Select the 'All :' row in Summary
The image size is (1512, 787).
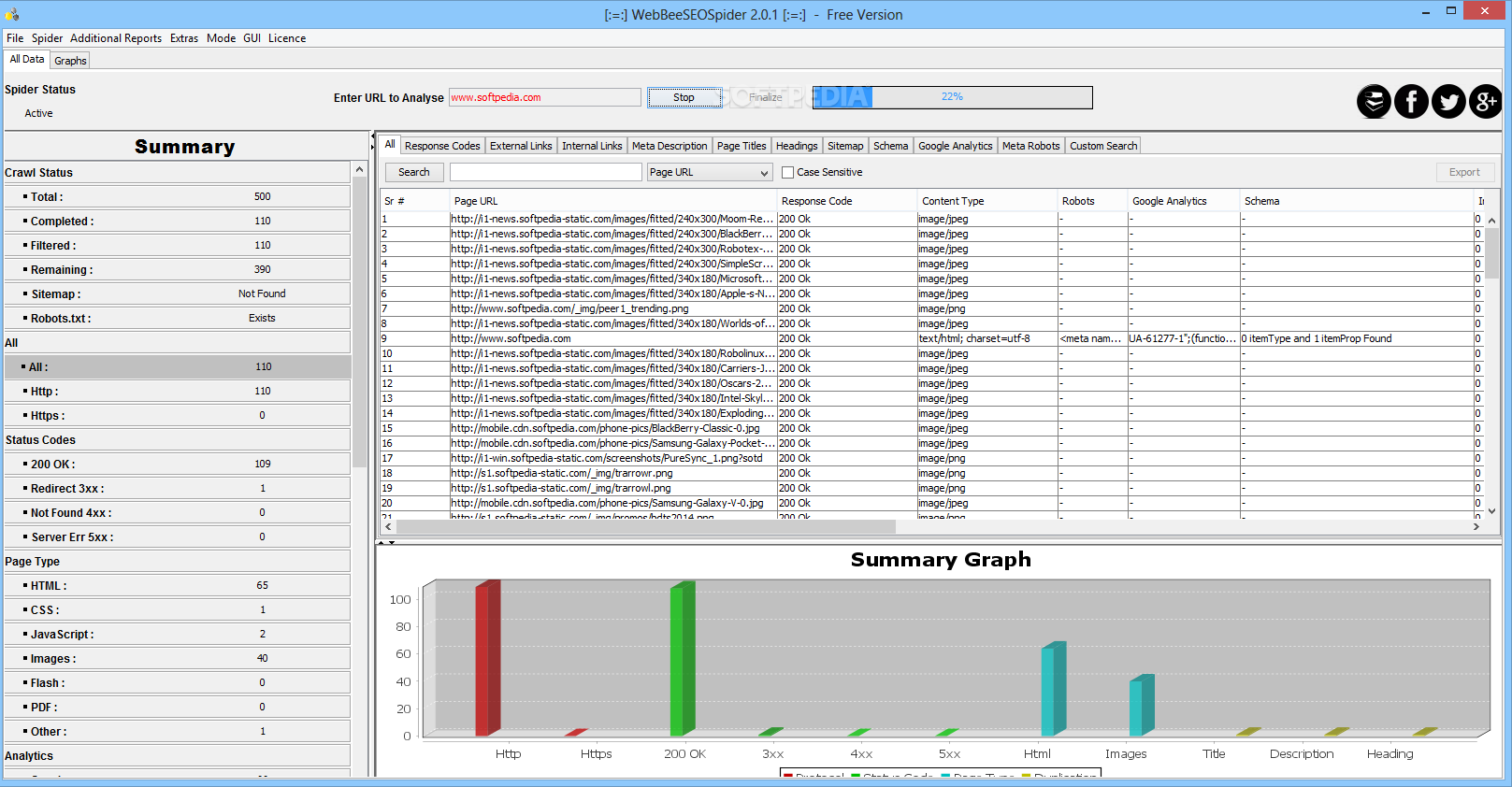178,366
